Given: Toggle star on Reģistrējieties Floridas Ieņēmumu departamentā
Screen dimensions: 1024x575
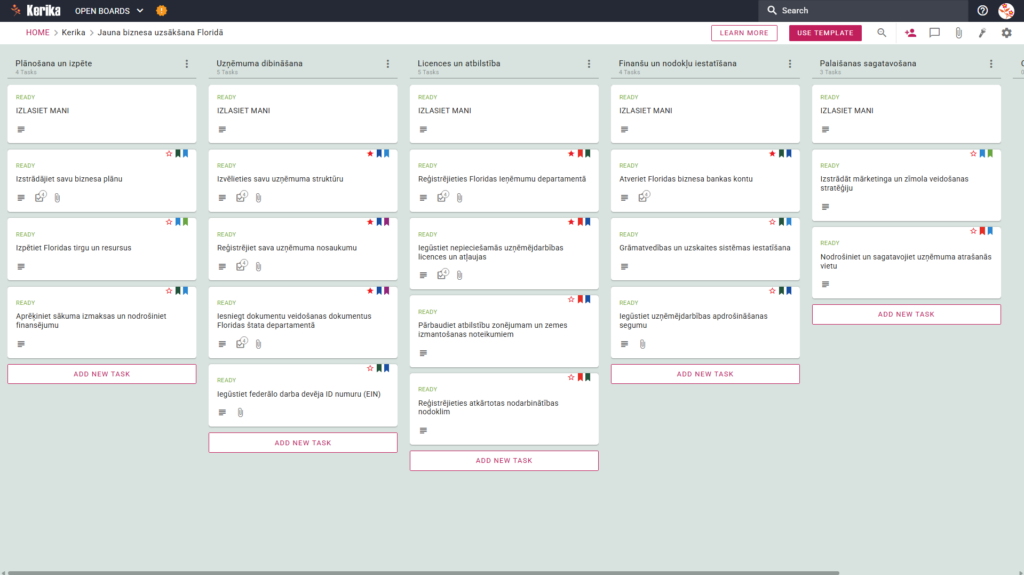Looking at the screenshot, I should point(571,154).
